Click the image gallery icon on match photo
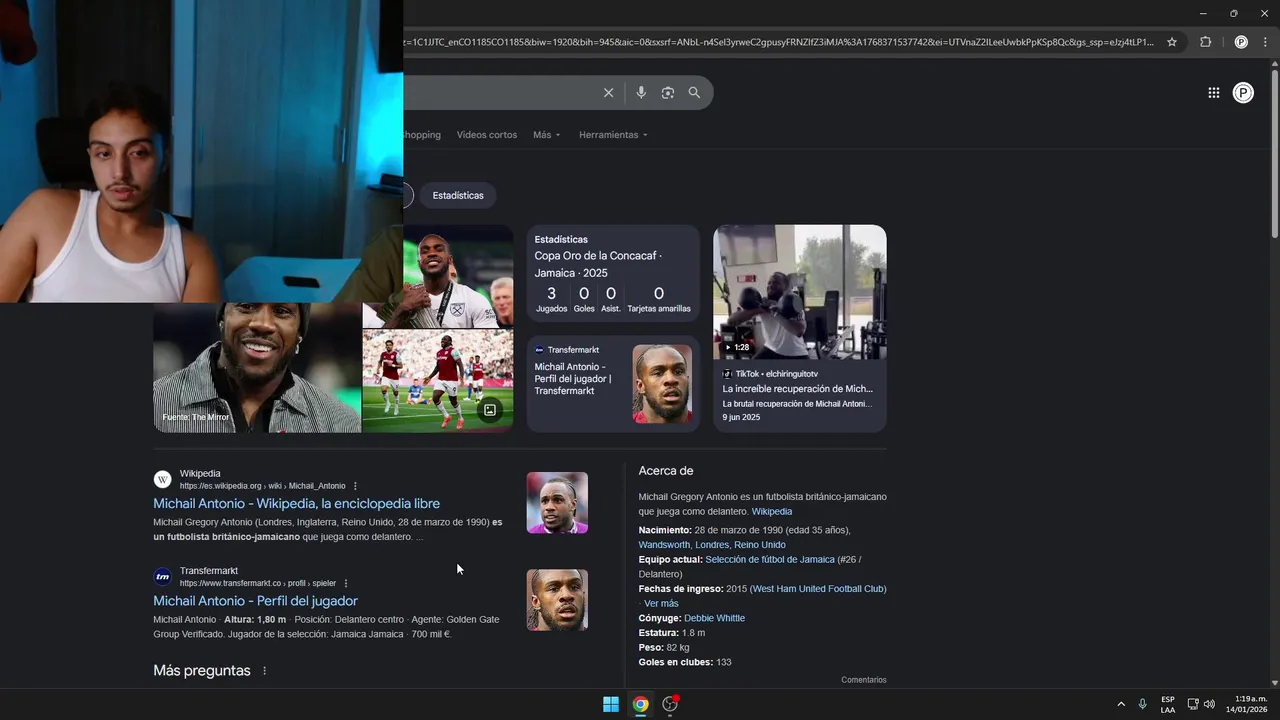 (490, 410)
